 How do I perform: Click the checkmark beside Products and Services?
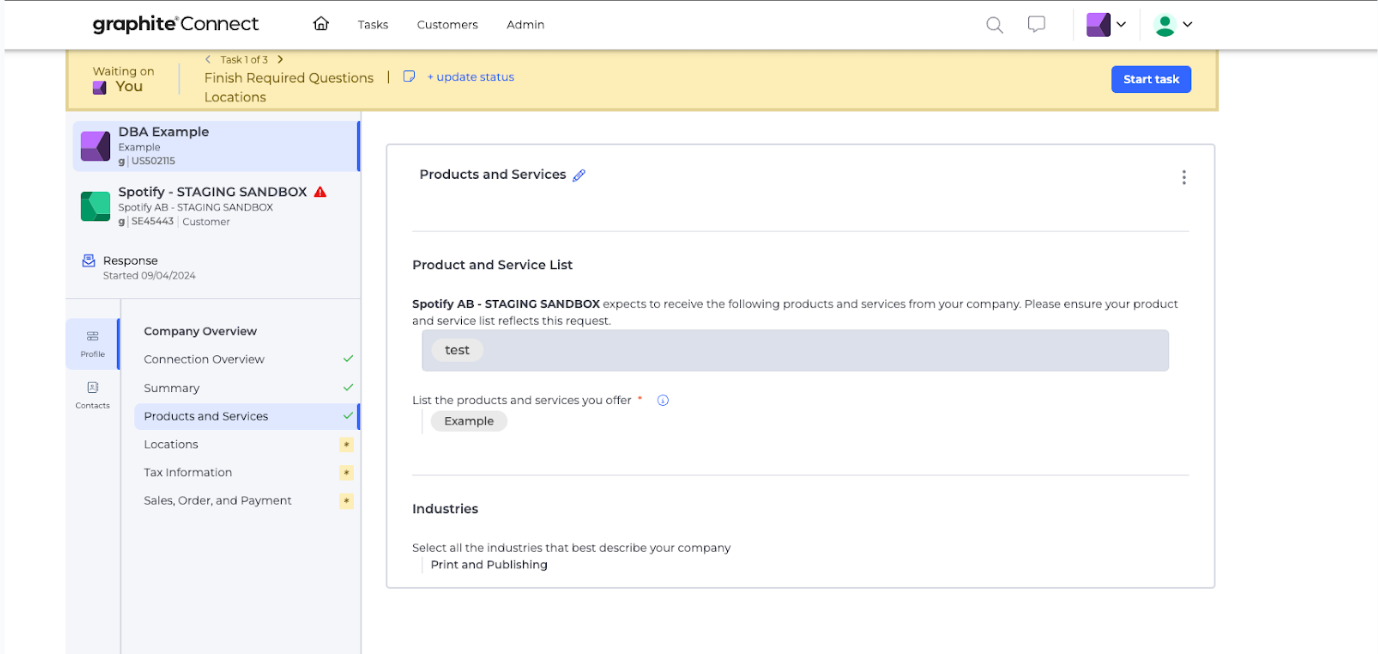coord(347,415)
